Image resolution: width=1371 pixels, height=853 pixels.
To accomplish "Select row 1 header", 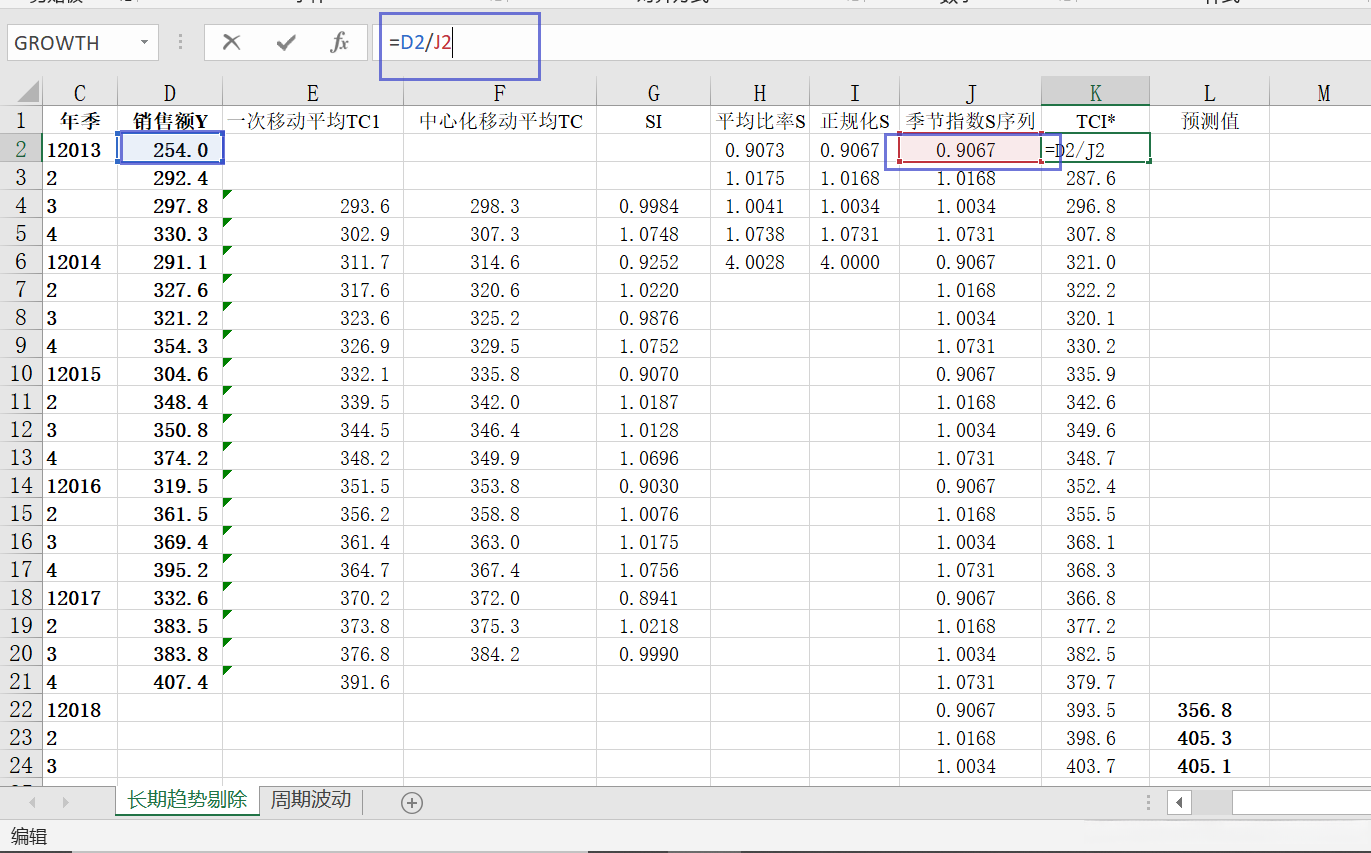I will click(21, 121).
